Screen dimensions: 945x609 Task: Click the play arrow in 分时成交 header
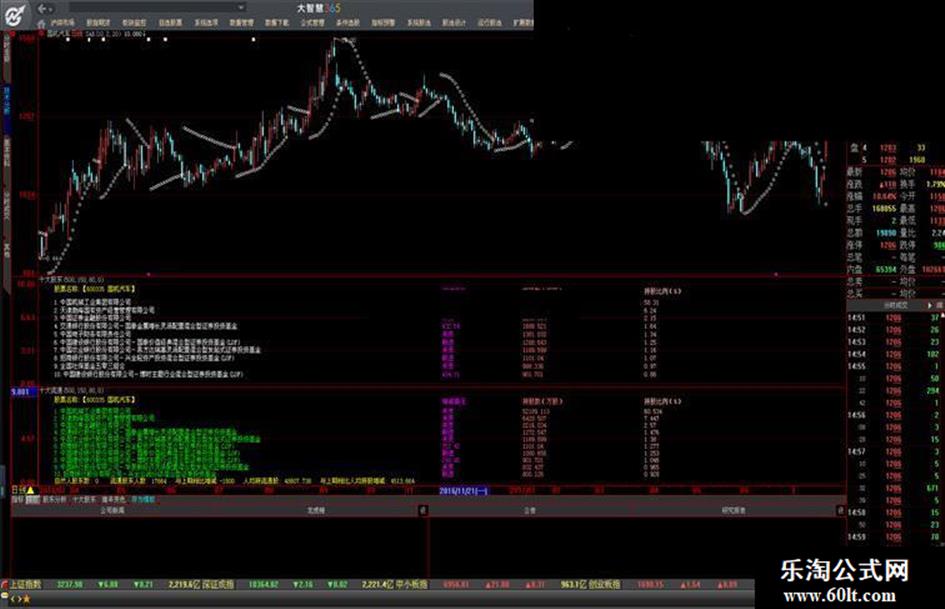point(929,306)
